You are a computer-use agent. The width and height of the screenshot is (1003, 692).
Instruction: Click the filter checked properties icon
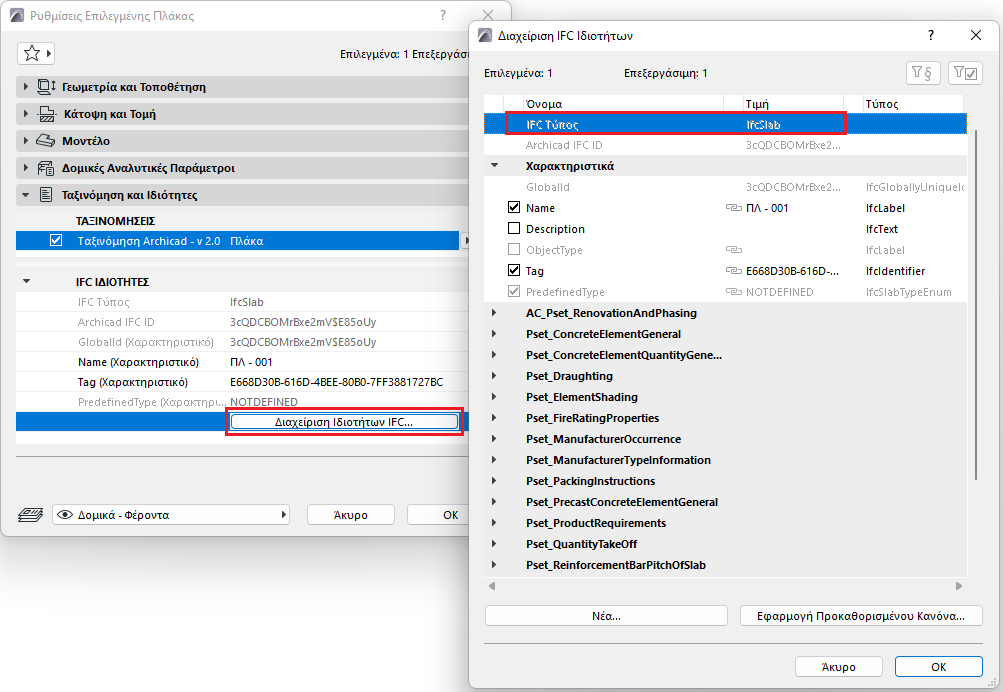(x=965, y=73)
